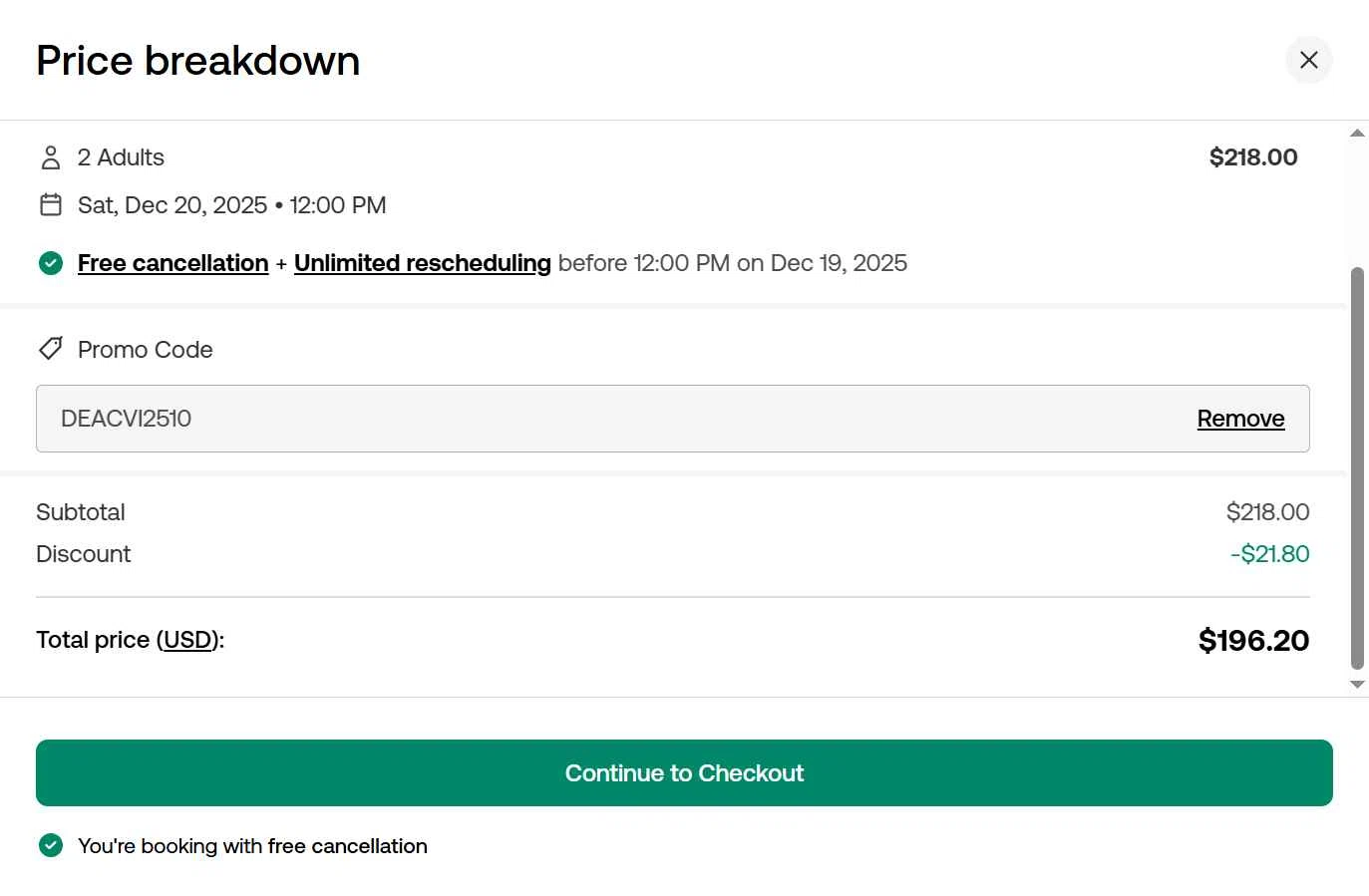
Task: Click the green checkmark beside "You're booking" note
Action: coord(51,846)
